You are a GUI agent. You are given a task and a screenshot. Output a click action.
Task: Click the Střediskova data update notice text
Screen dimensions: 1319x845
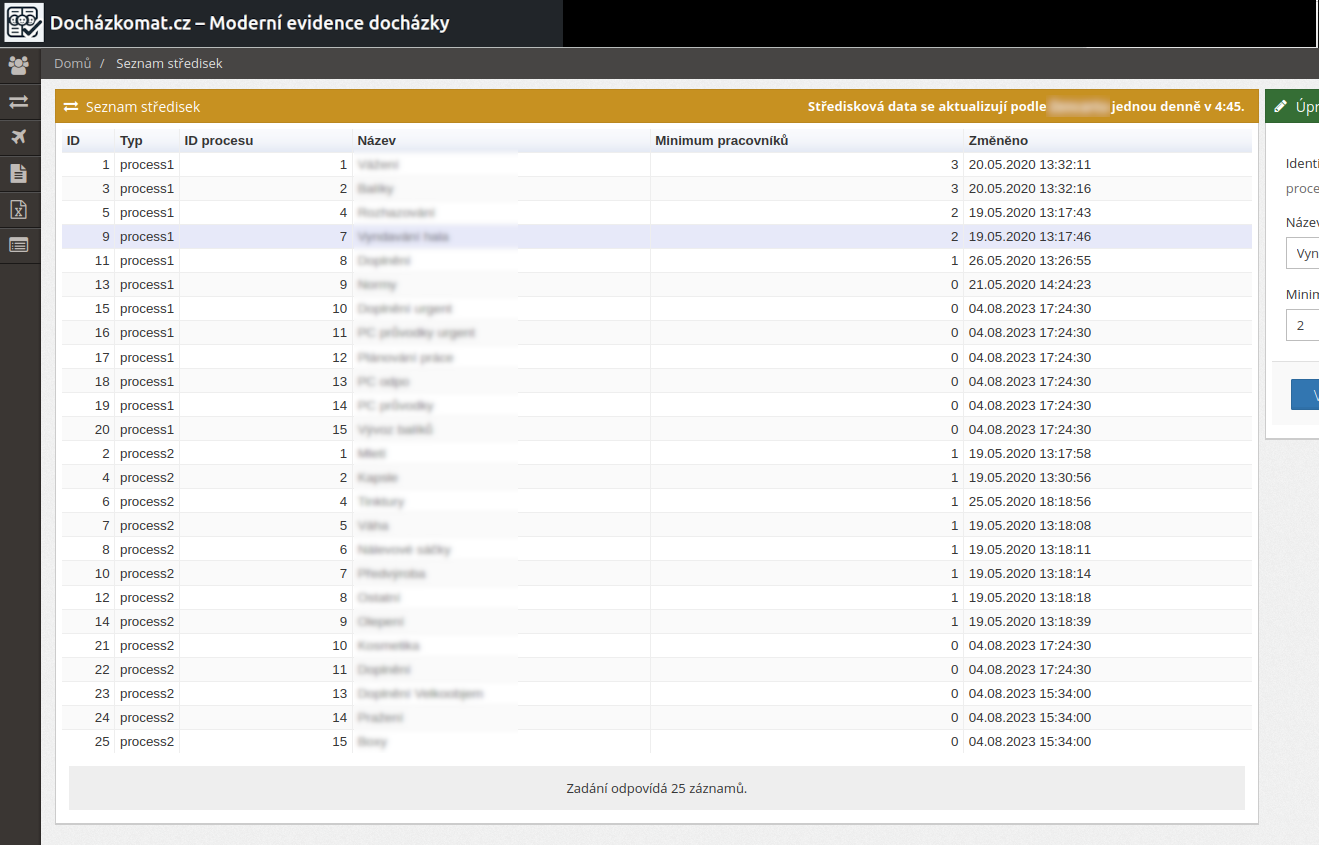click(x=1026, y=106)
